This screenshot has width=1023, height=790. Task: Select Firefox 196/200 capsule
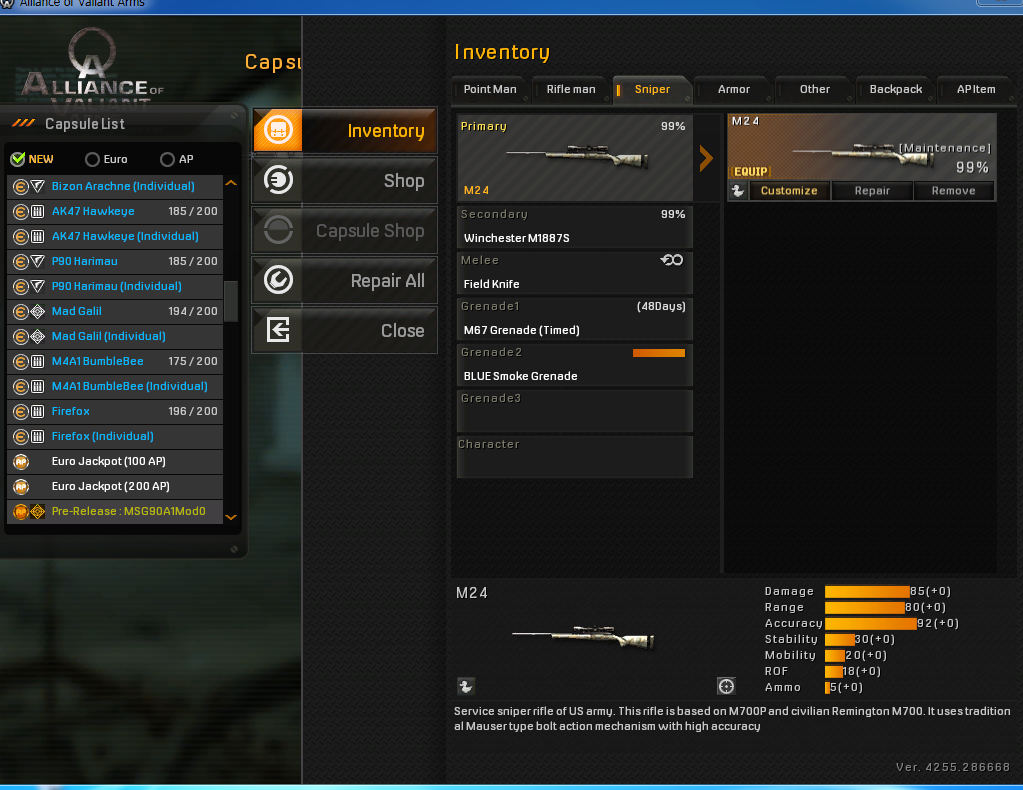(115, 412)
